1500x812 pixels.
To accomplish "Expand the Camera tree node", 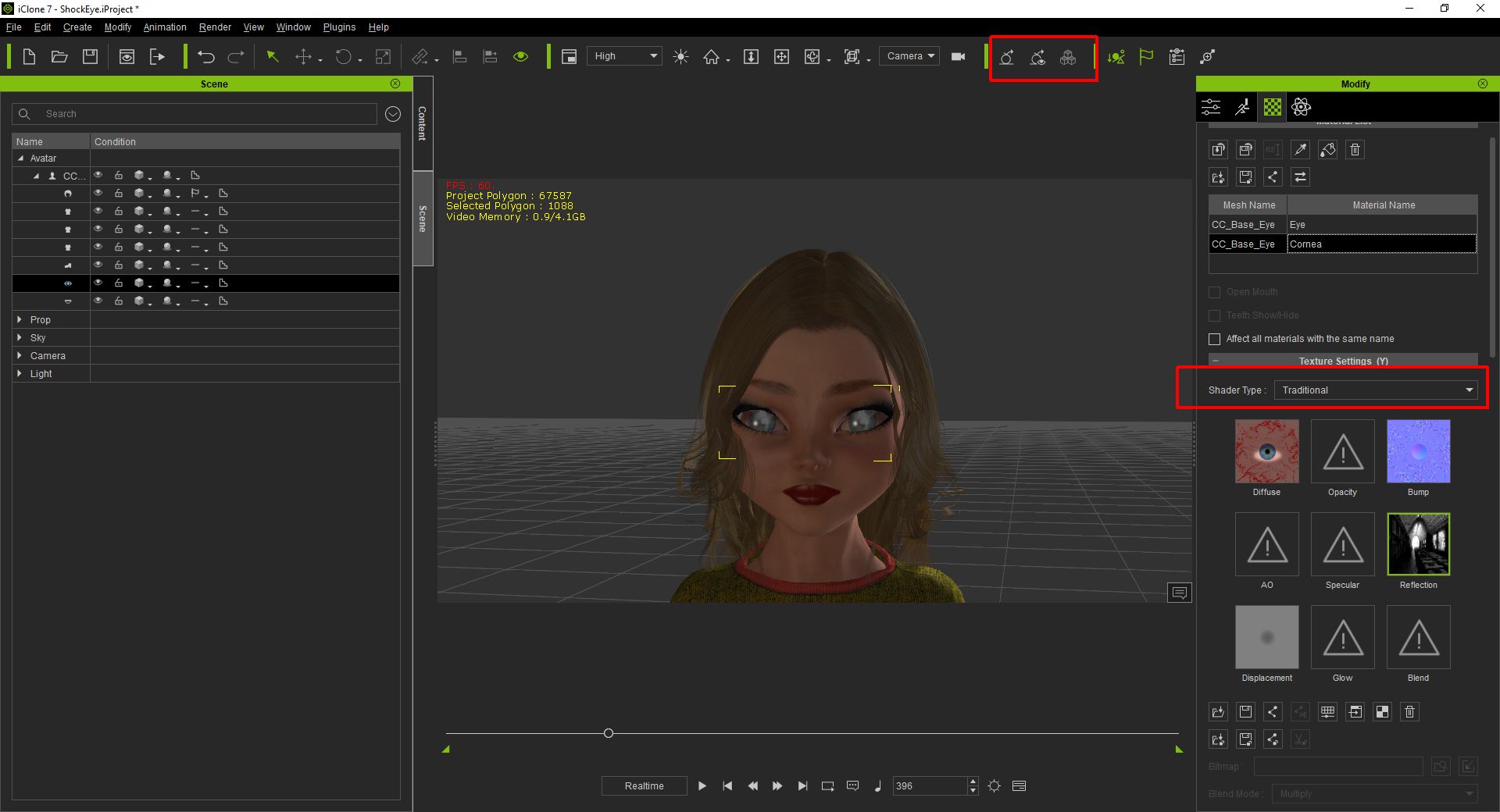I will (x=20, y=355).
